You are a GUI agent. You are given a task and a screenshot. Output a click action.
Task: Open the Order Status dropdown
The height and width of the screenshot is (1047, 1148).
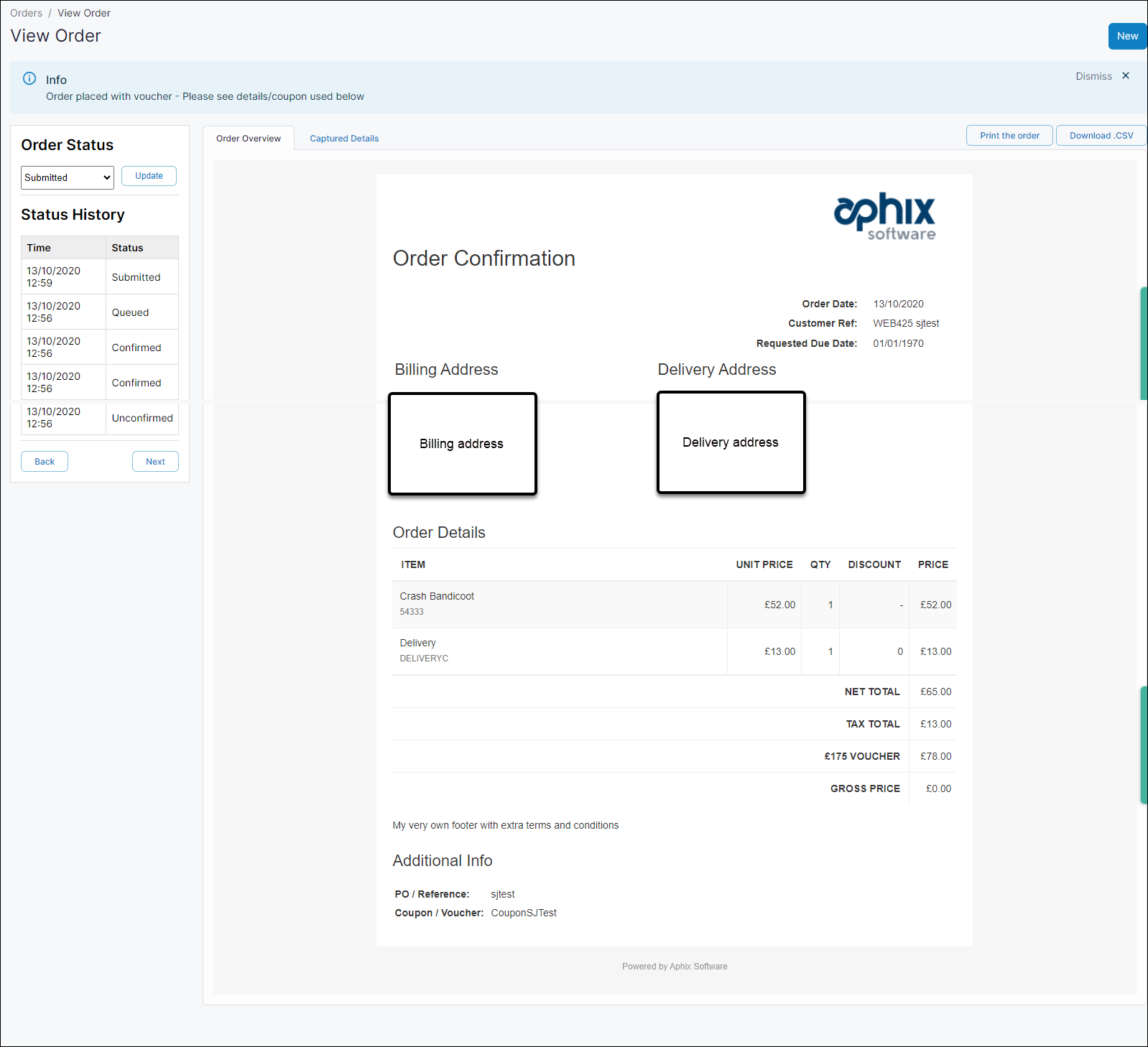point(68,177)
